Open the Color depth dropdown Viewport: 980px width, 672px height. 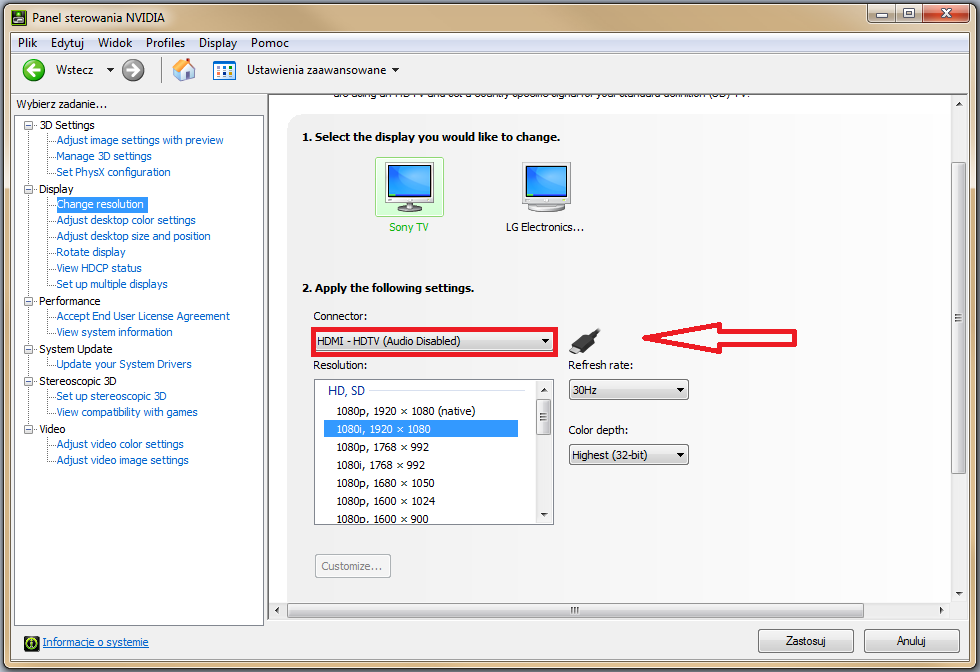[628, 455]
